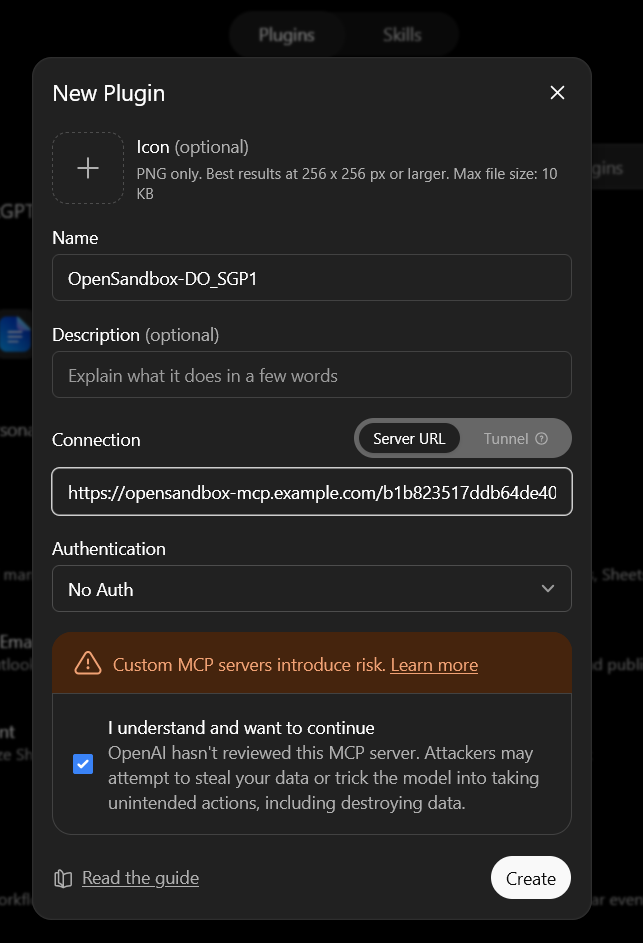Select the Server URL connection option
The height and width of the screenshot is (943, 643).
[409, 438]
